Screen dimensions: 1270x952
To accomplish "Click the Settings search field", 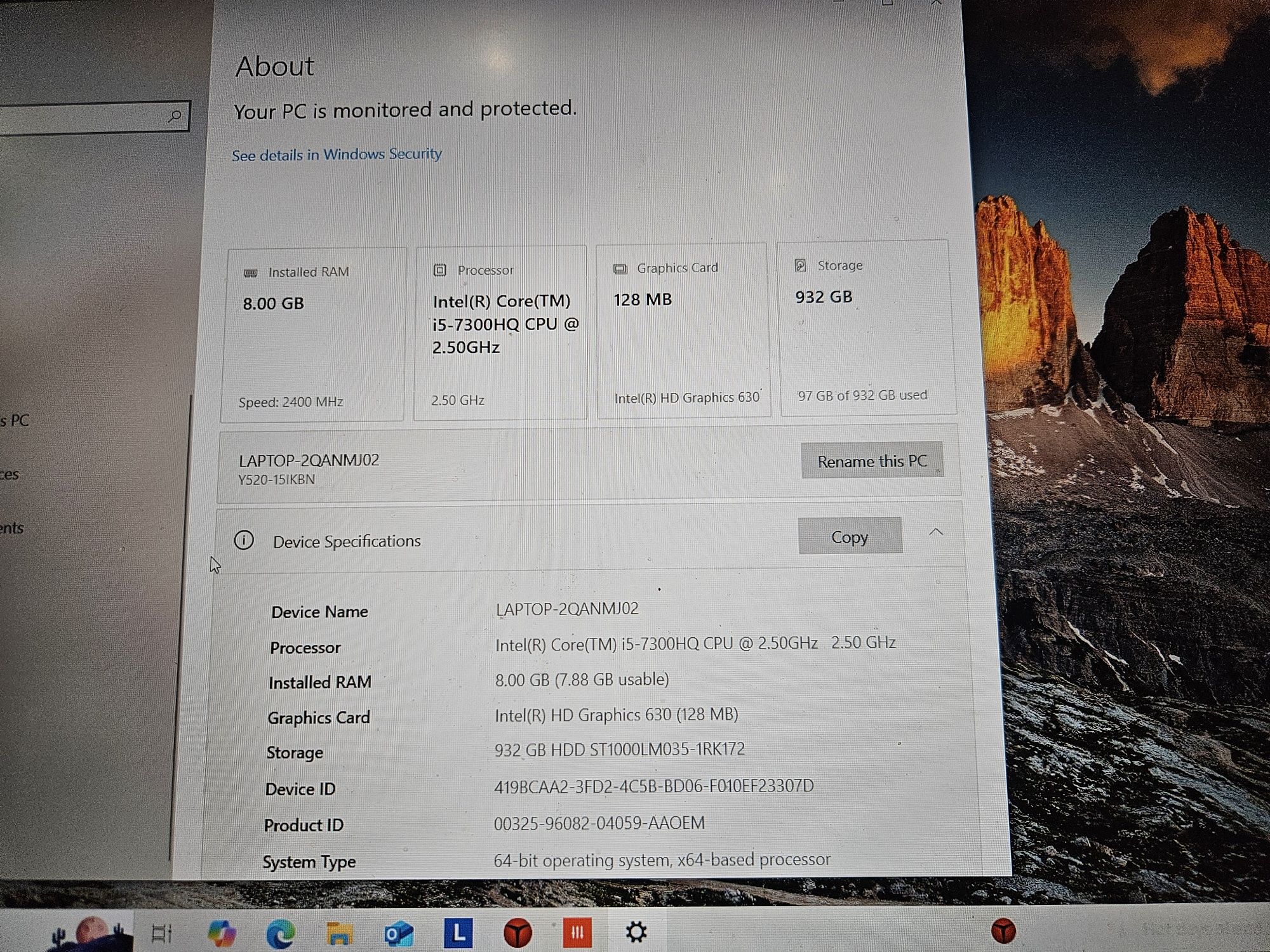I will [95, 118].
